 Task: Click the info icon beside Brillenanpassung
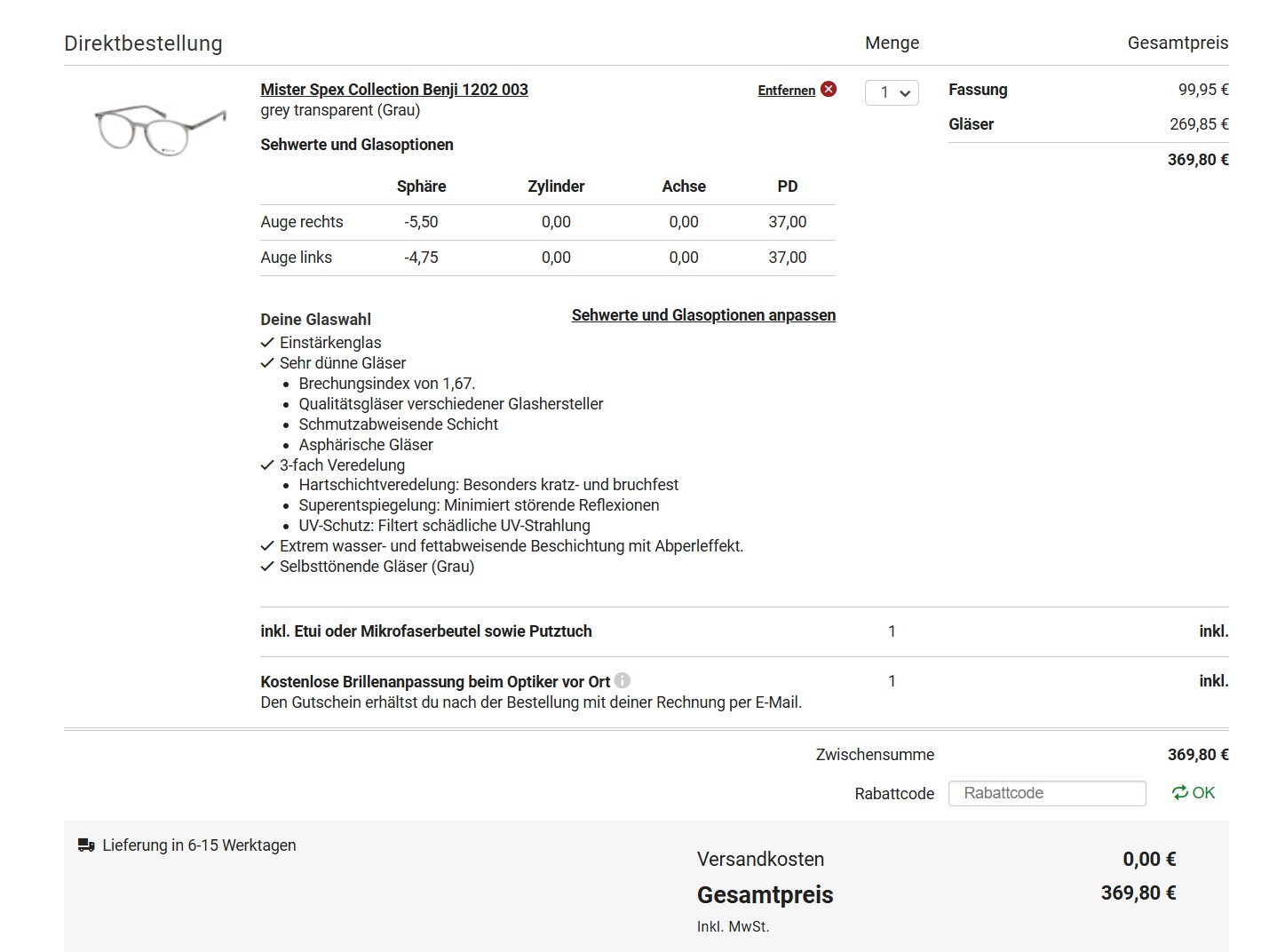click(623, 680)
